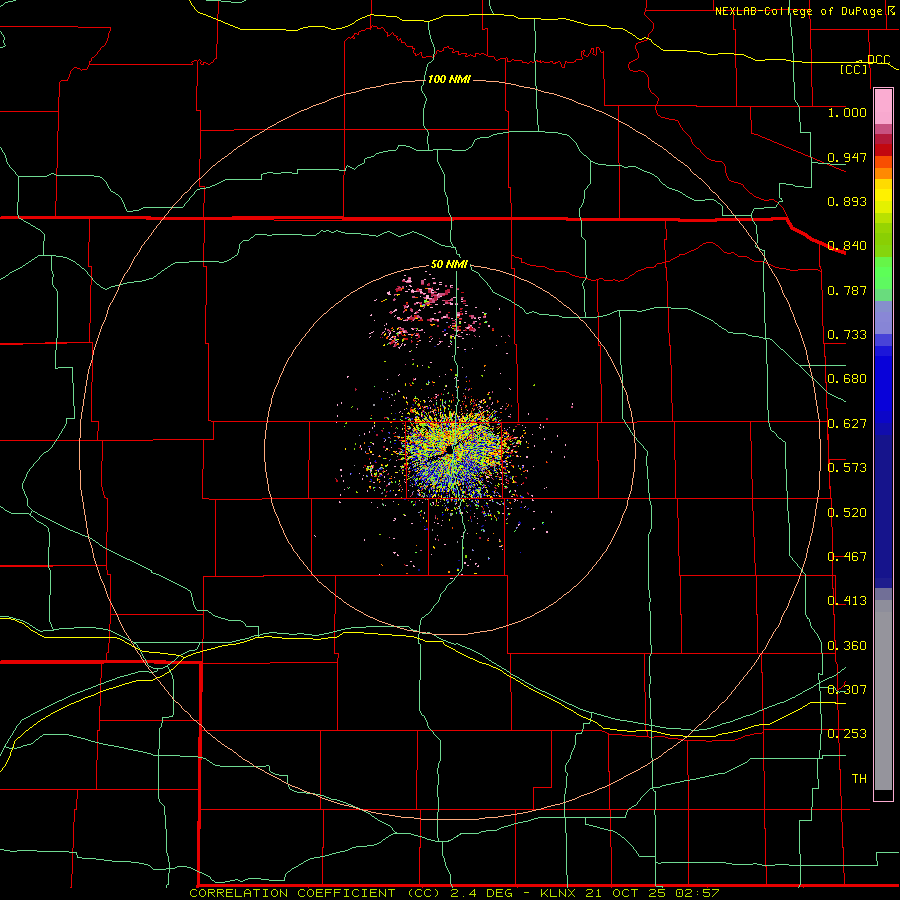Pick the bright green swatch on the color bar
Viewport: 900px width, 900px height.
click(x=883, y=273)
